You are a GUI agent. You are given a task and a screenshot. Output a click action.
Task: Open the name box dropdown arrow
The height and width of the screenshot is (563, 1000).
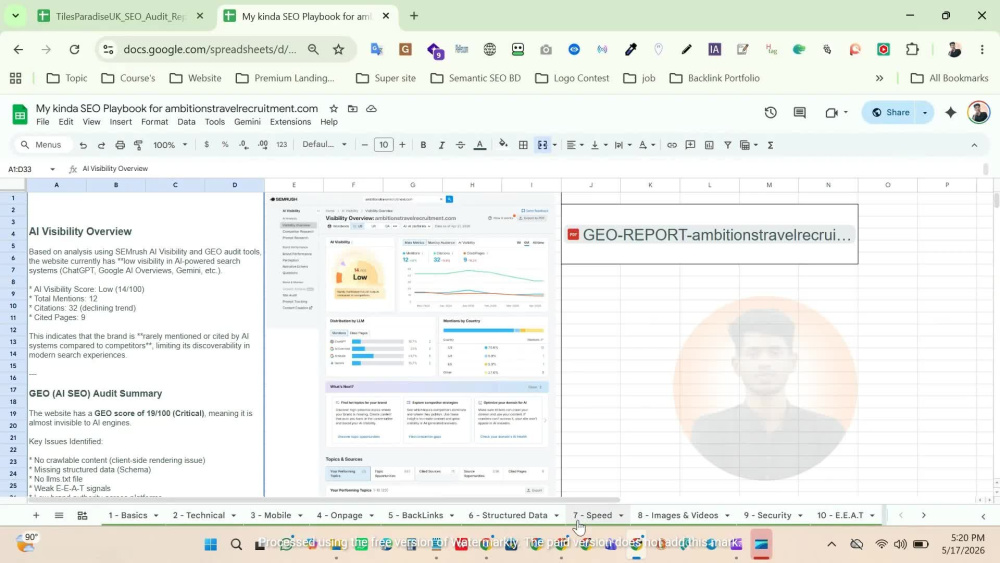tap(52, 169)
